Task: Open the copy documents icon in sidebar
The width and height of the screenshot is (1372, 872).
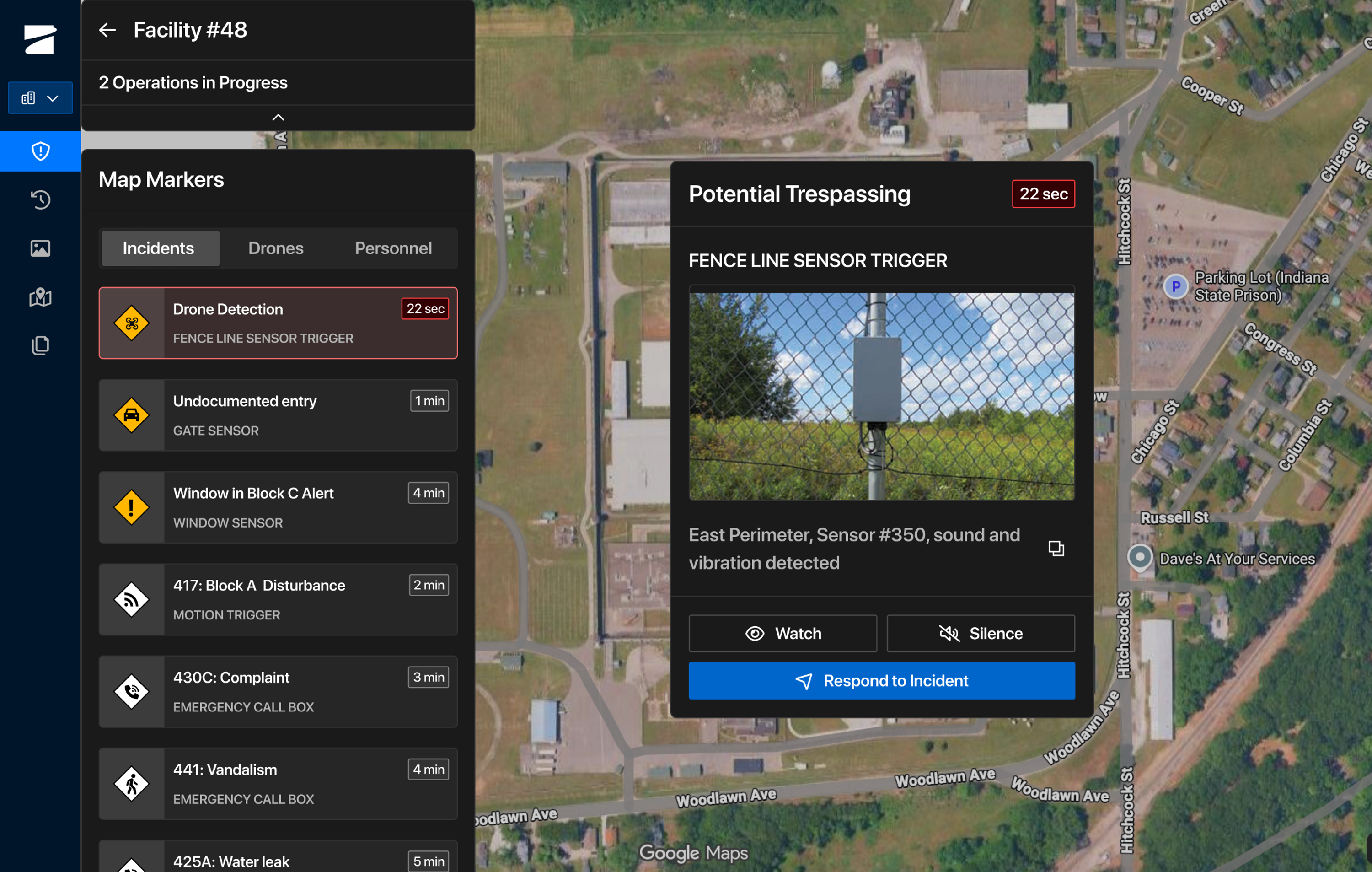Action: point(40,345)
